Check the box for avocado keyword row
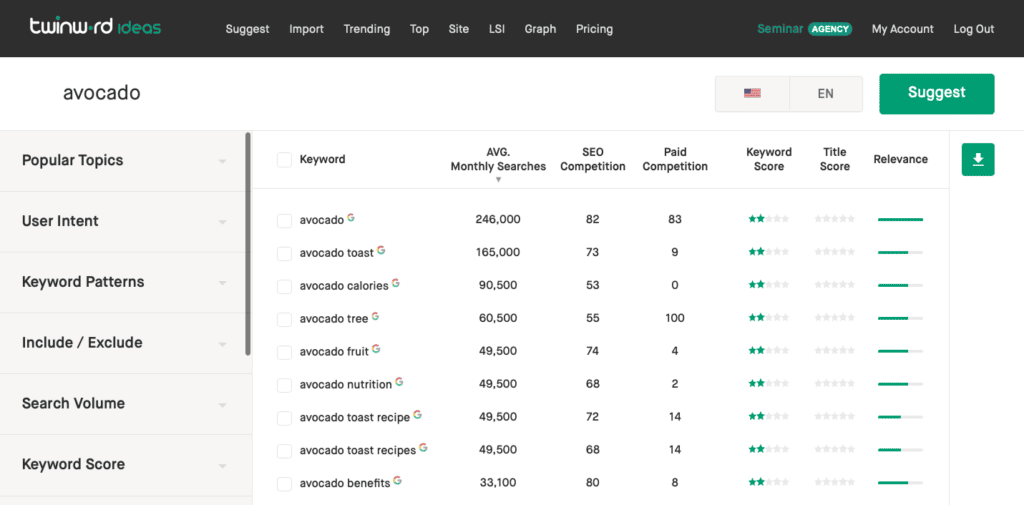This screenshot has height=505, width=1024. pyautogui.click(x=284, y=221)
